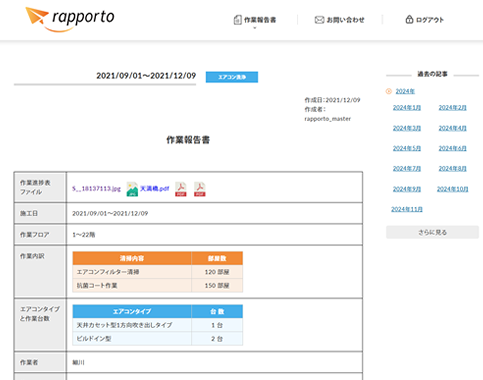Viewport: 483px width, 380px height.
Task: Open the 作業報告書 menu
Action: tap(255, 20)
